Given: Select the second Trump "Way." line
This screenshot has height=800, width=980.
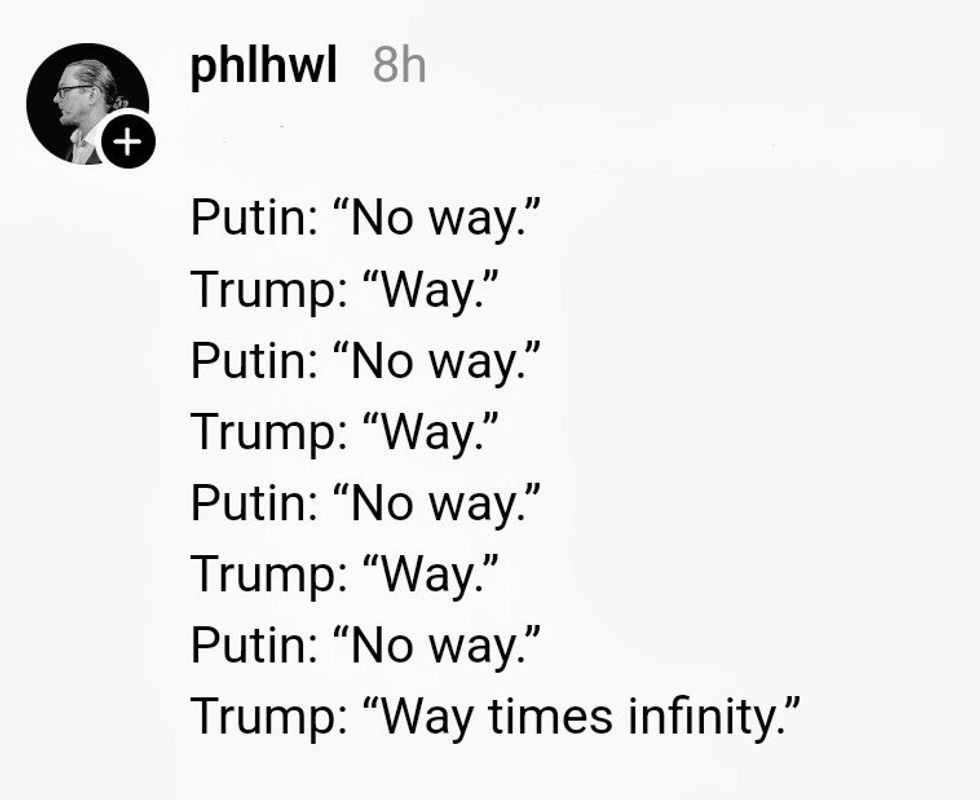Looking at the screenshot, I should coord(344,430).
